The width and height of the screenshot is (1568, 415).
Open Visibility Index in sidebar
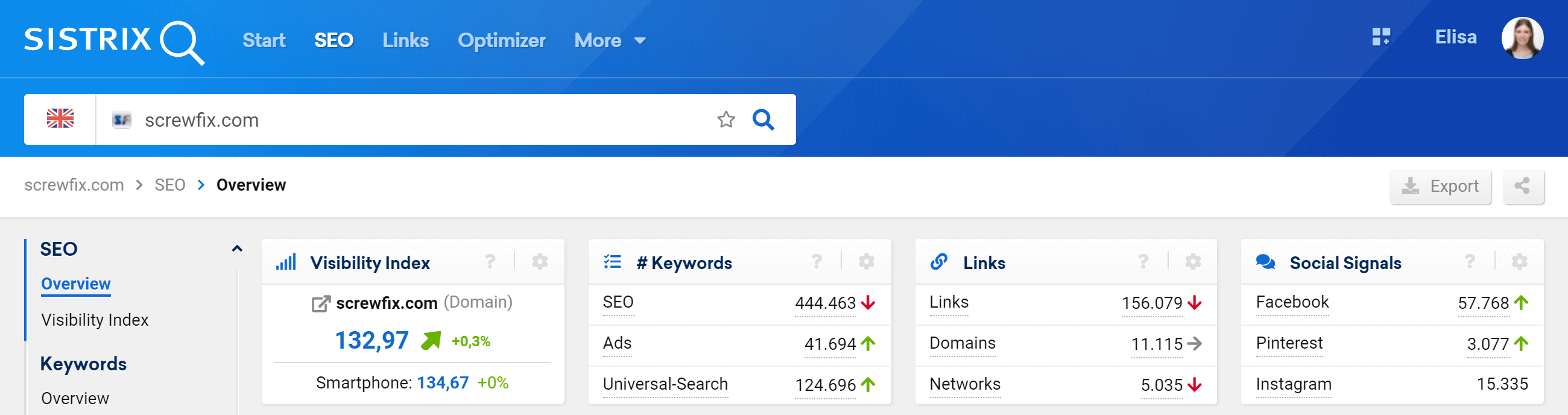pyautogui.click(x=95, y=320)
